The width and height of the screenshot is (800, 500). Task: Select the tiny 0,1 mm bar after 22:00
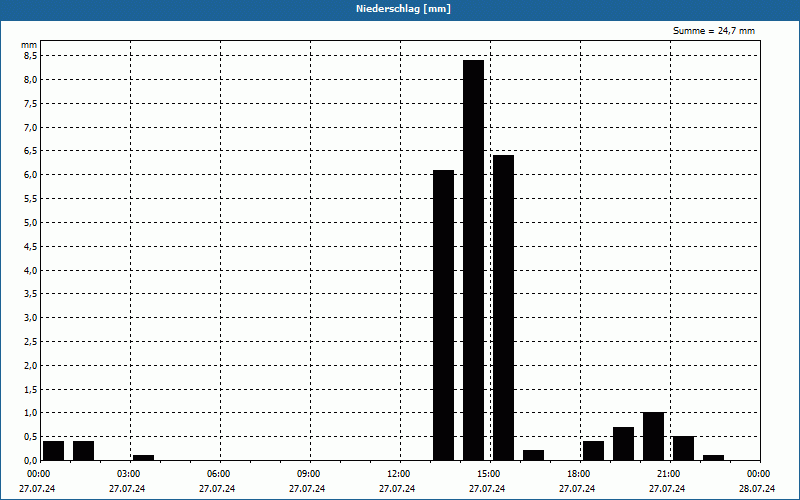[x=713, y=458]
